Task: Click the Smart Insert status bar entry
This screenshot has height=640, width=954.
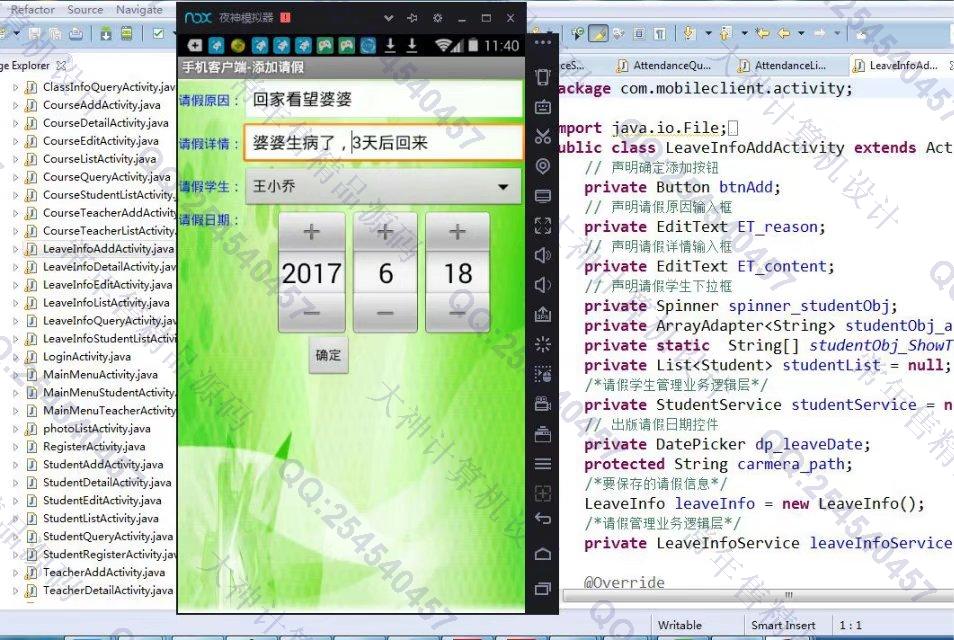Action: point(783,625)
